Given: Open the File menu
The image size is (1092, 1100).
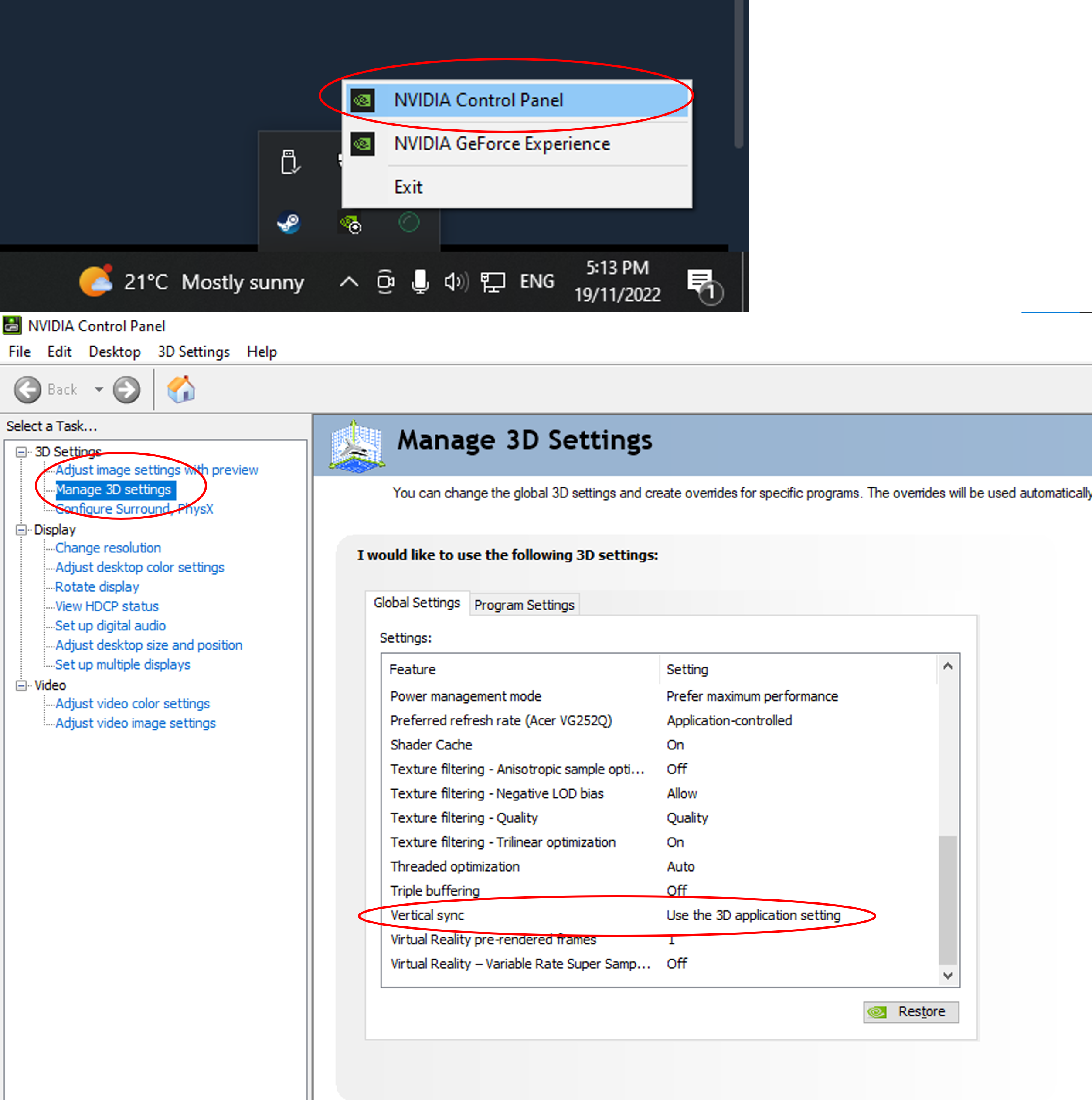Looking at the screenshot, I should click(19, 352).
